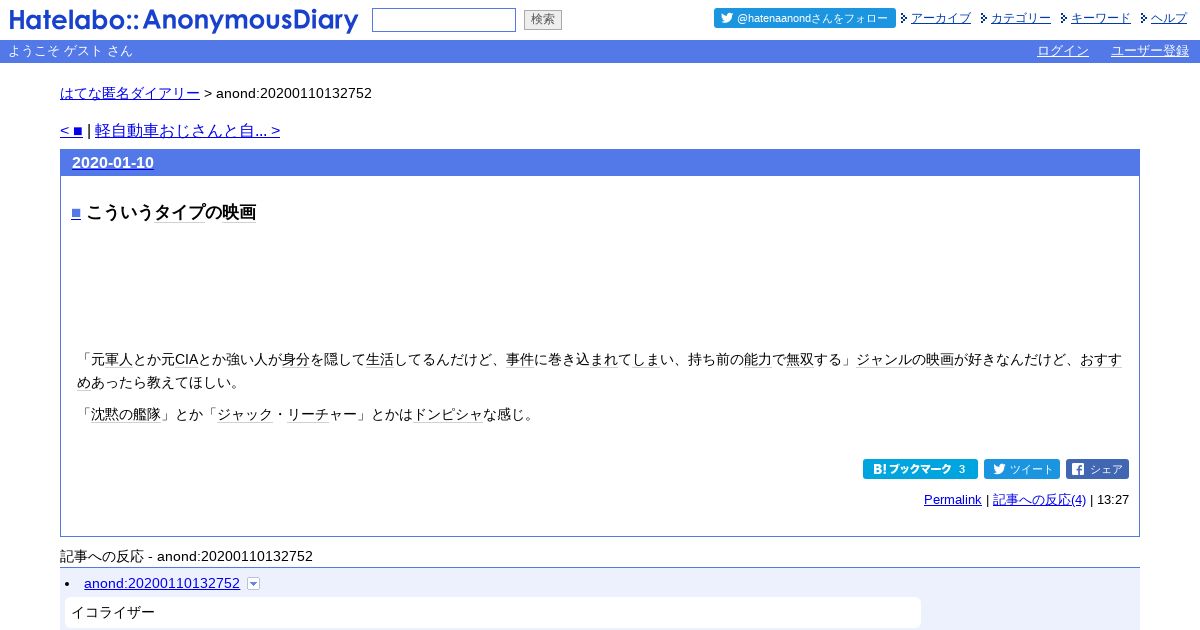Click the ツイート tweet button
Image resolution: width=1200 pixels, height=630 pixels.
(1022, 469)
